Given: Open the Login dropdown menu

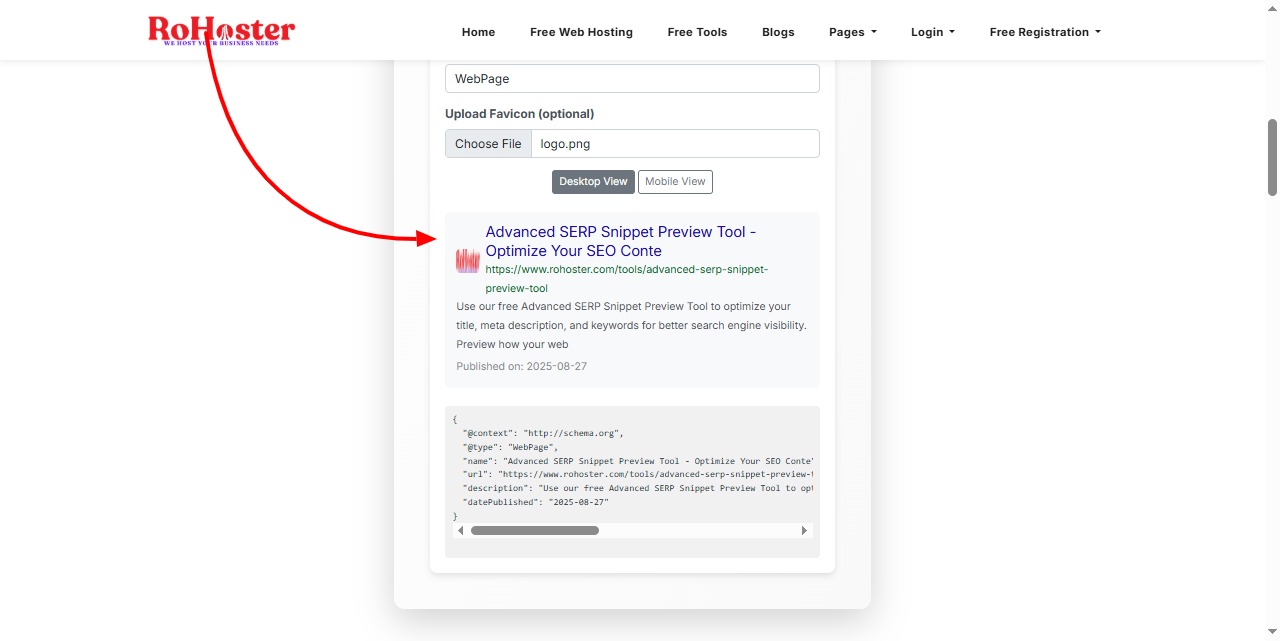Looking at the screenshot, I should point(932,32).
